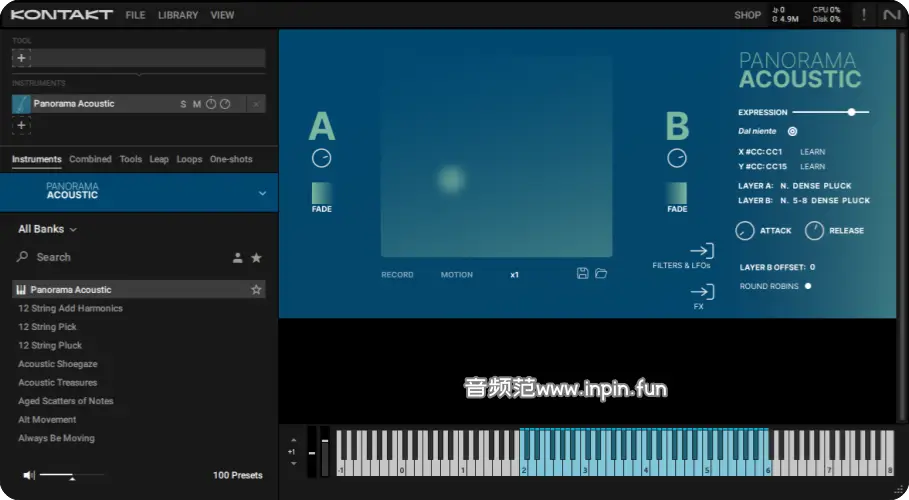Click the Layer A volume knob
The height and width of the screenshot is (500, 909).
[322, 158]
